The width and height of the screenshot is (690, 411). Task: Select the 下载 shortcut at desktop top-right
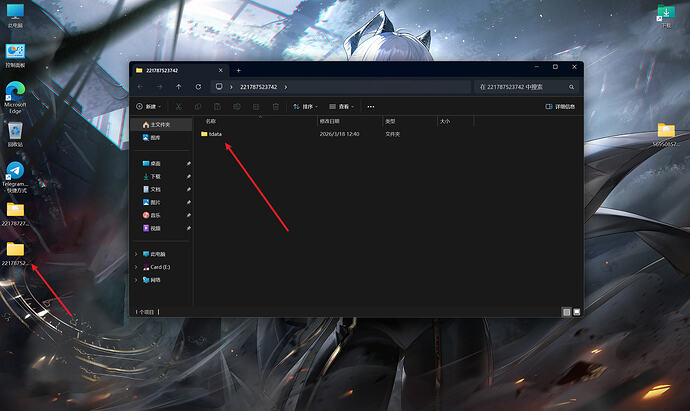[x=666, y=16]
